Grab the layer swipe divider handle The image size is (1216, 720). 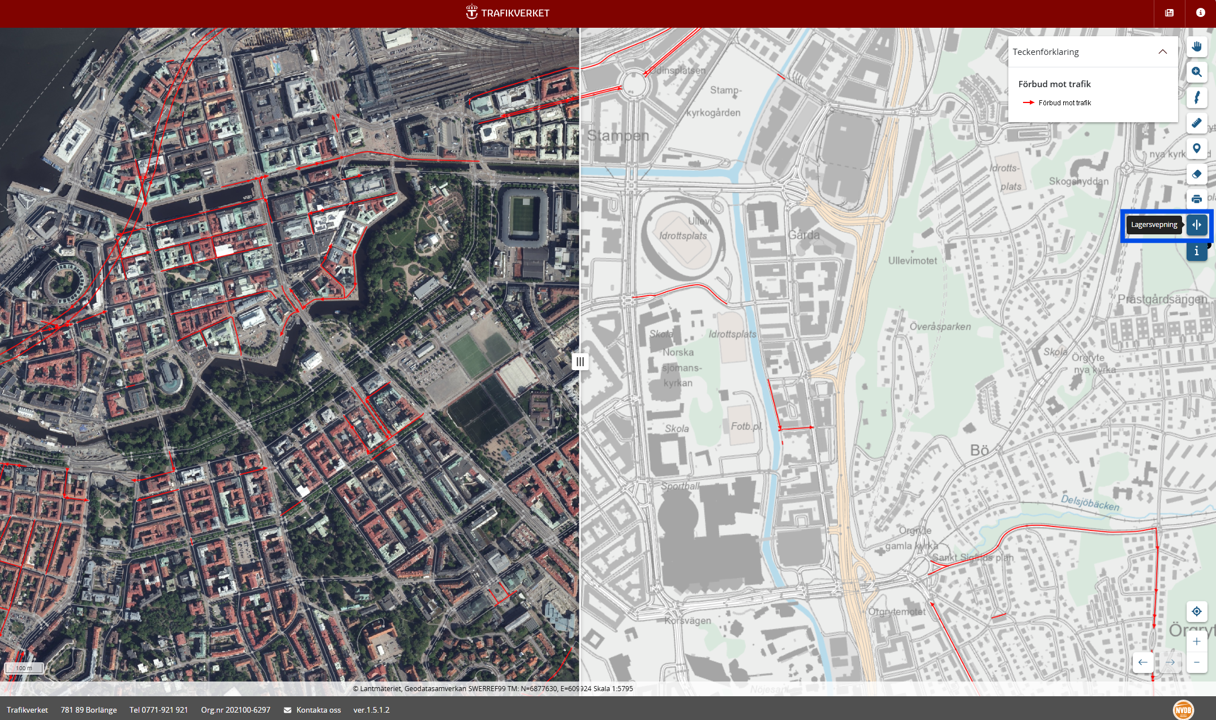(x=580, y=361)
